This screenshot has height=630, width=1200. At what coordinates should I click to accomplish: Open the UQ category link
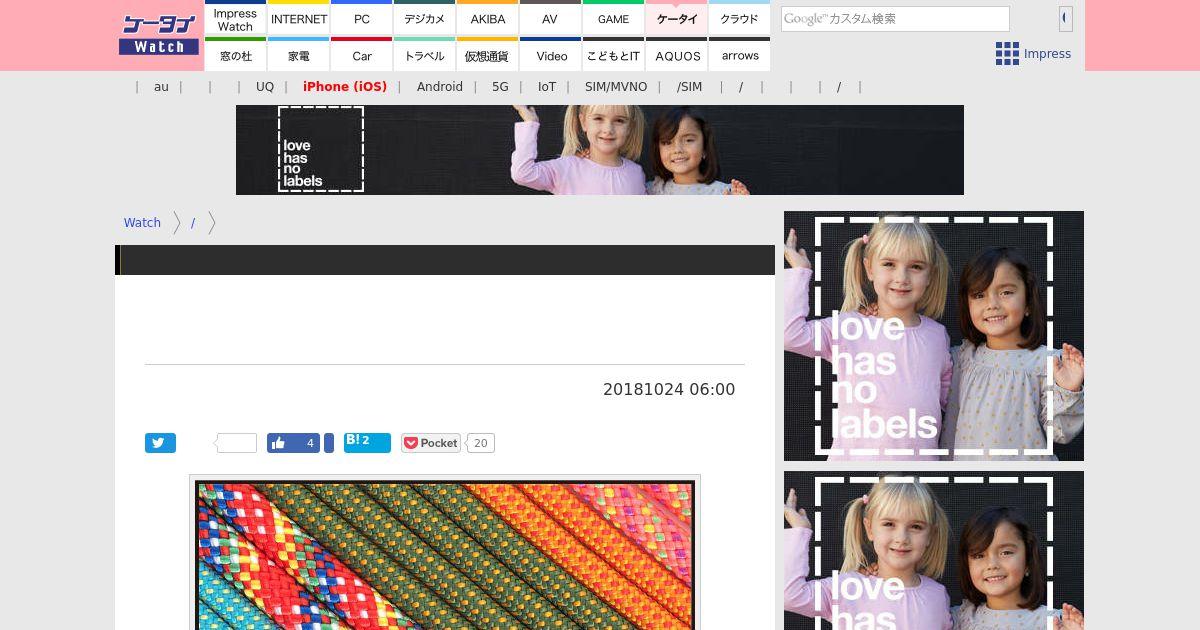(x=265, y=87)
